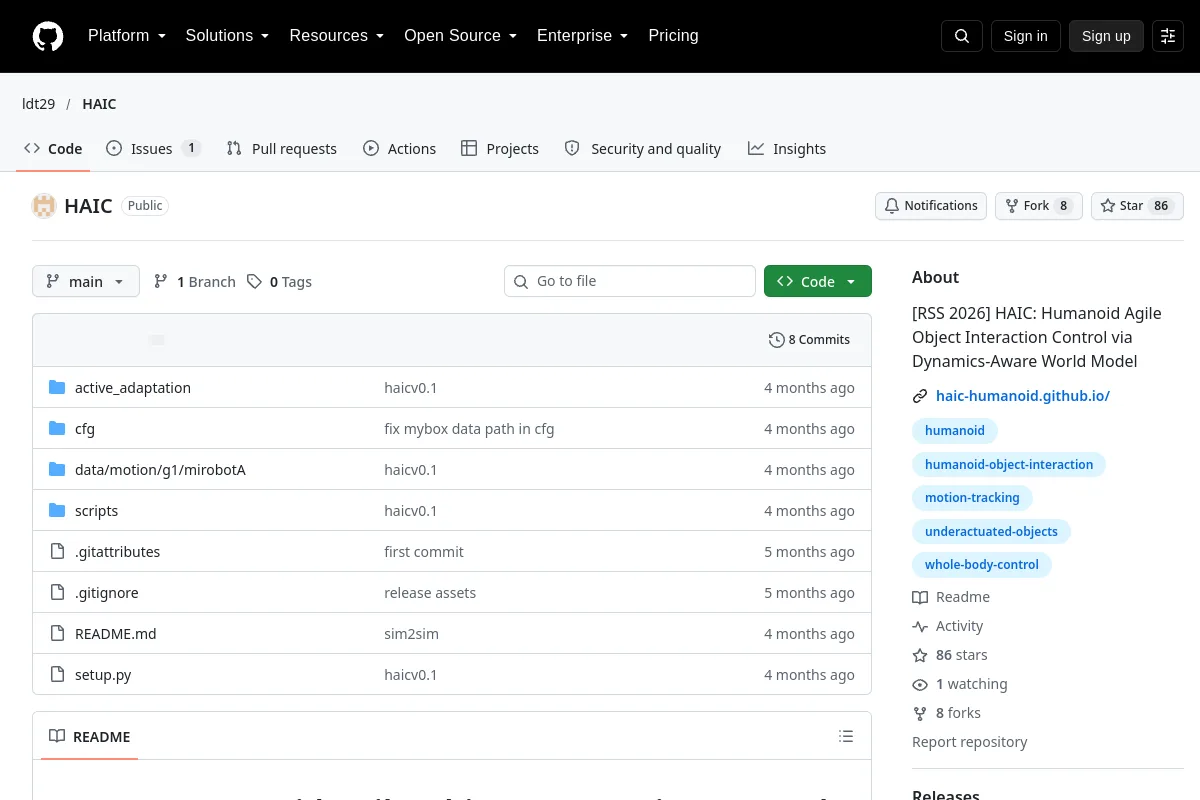Fork the HAIC repository
The image size is (1200, 800).
pyautogui.click(x=1039, y=206)
